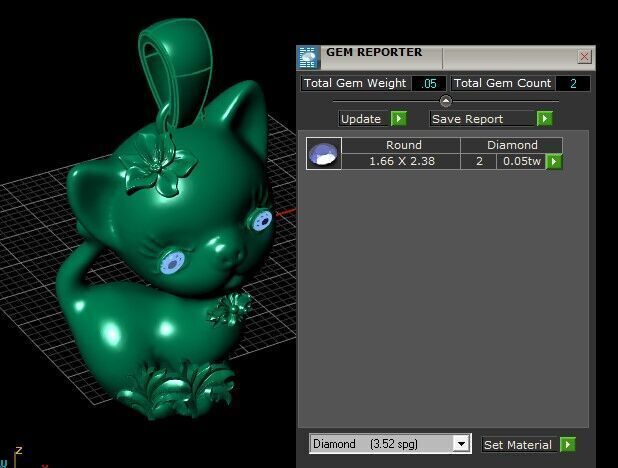This screenshot has height=468, width=618.
Task: Select the cat's right eye gem
Action: click(x=172, y=262)
